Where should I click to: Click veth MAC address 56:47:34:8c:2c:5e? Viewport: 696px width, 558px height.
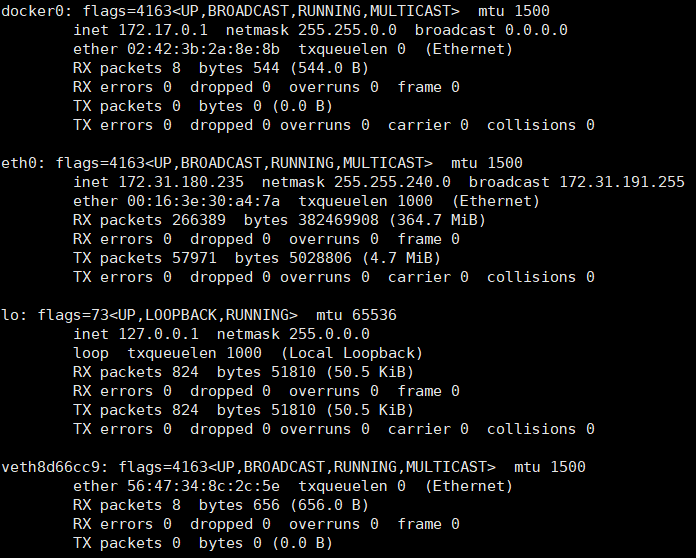coord(203,486)
